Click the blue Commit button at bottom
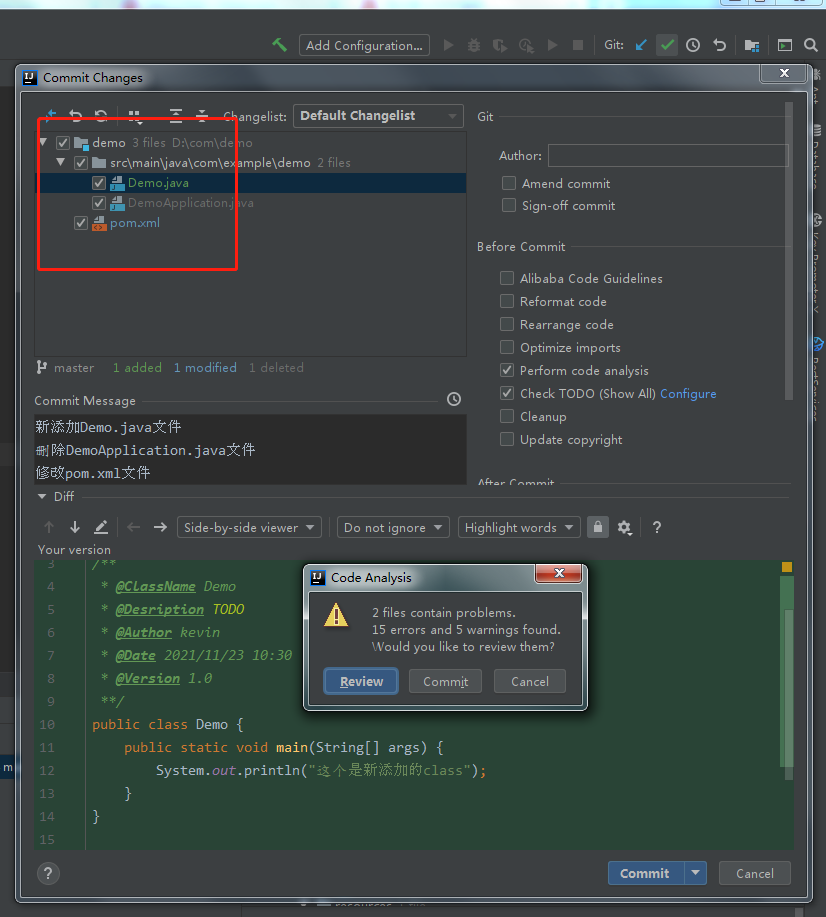Viewport: 826px width, 917px height. [646, 873]
